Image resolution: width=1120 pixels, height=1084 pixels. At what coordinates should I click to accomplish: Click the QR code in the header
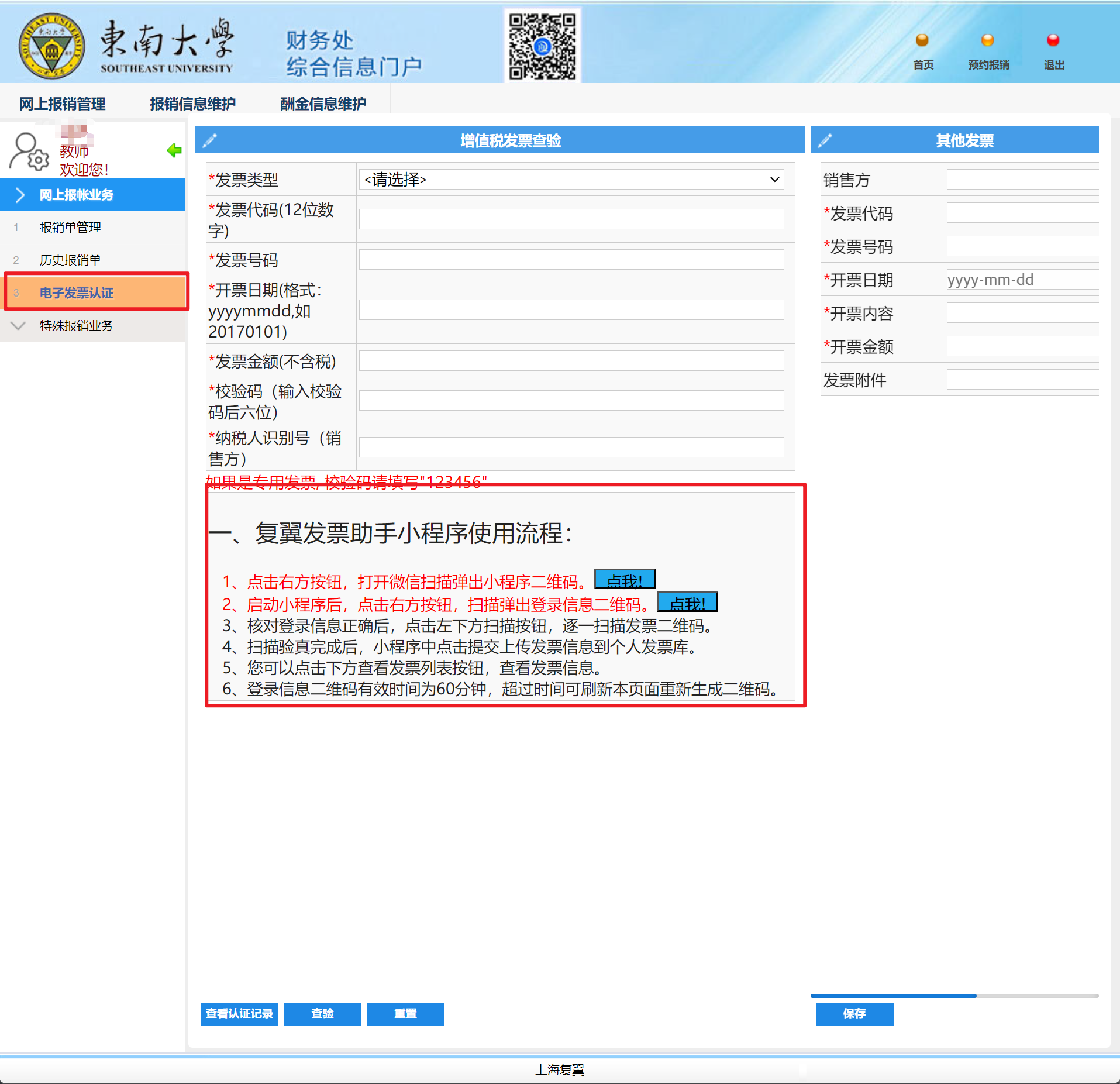coord(542,46)
